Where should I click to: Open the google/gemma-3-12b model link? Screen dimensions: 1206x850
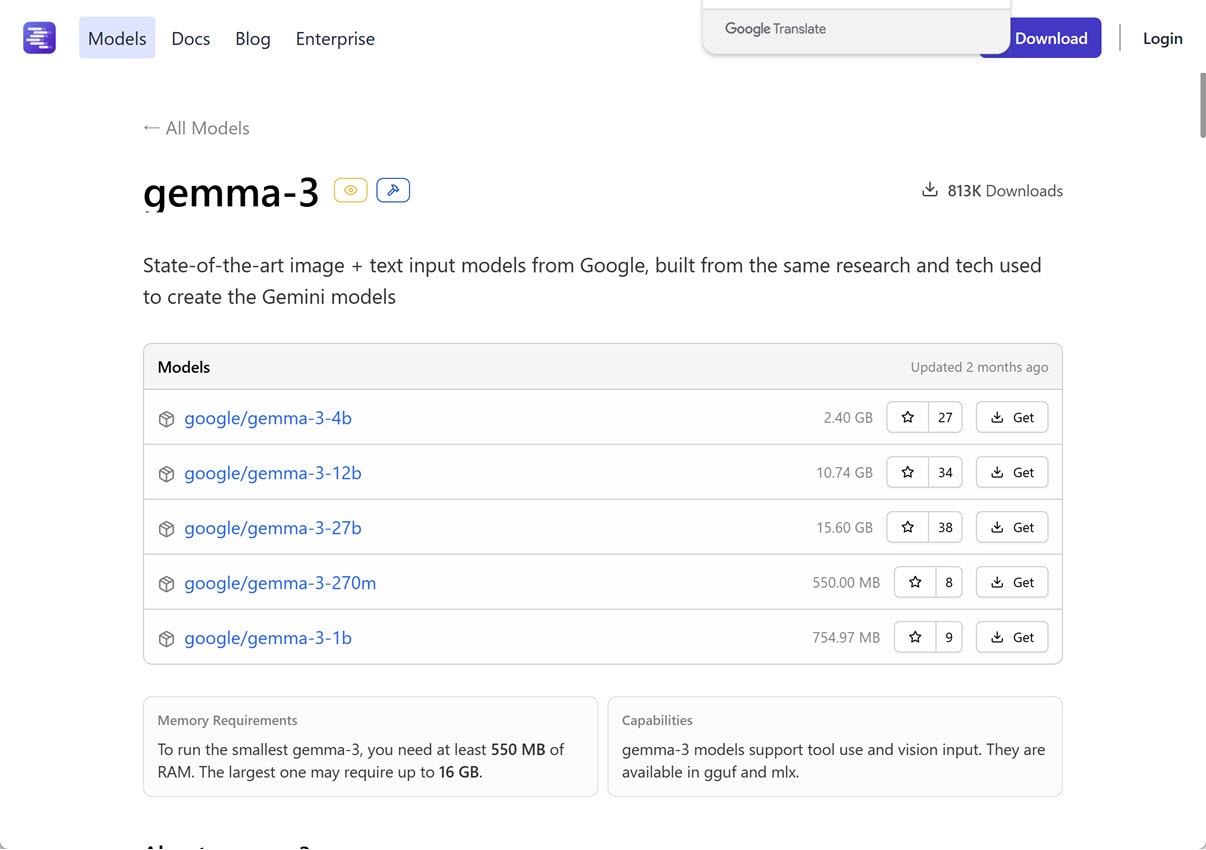[273, 473]
